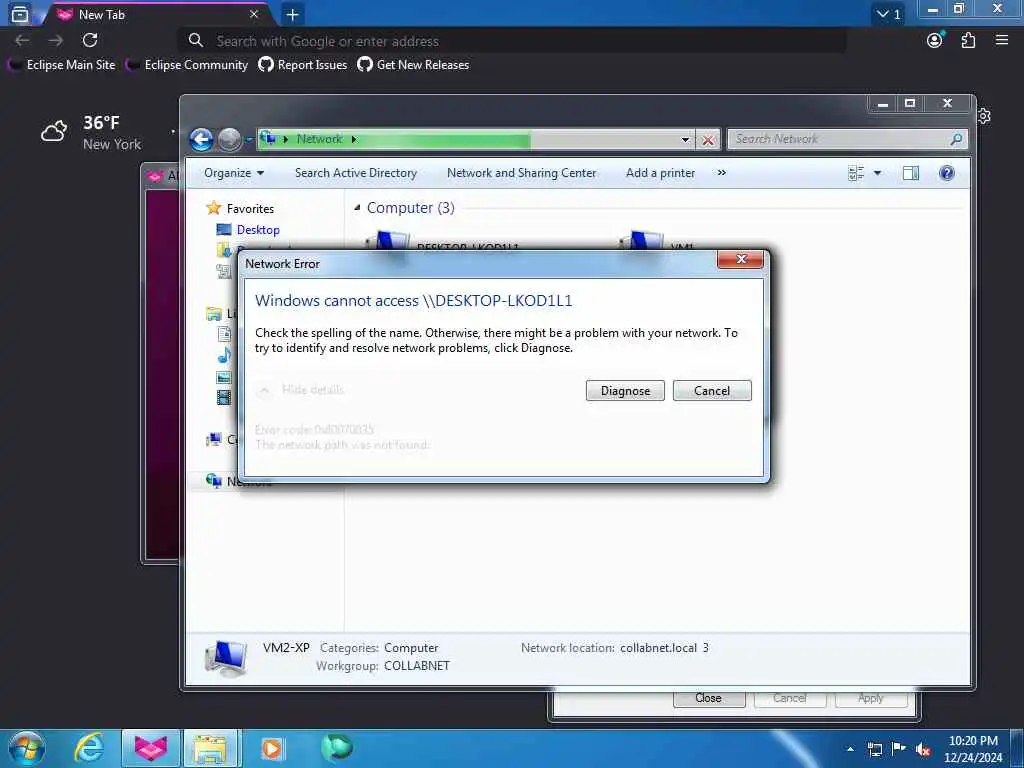Click Search Active Directory
The height and width of the screenshot is (768, 1024).
point(356,173)
